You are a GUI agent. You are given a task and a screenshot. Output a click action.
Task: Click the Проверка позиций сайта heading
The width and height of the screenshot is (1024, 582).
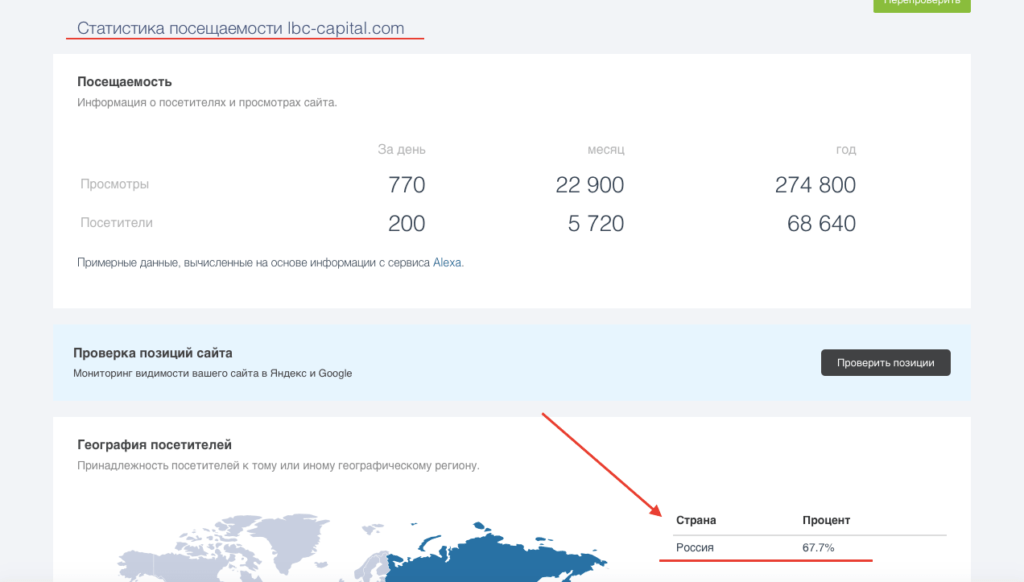click(153, 353)
